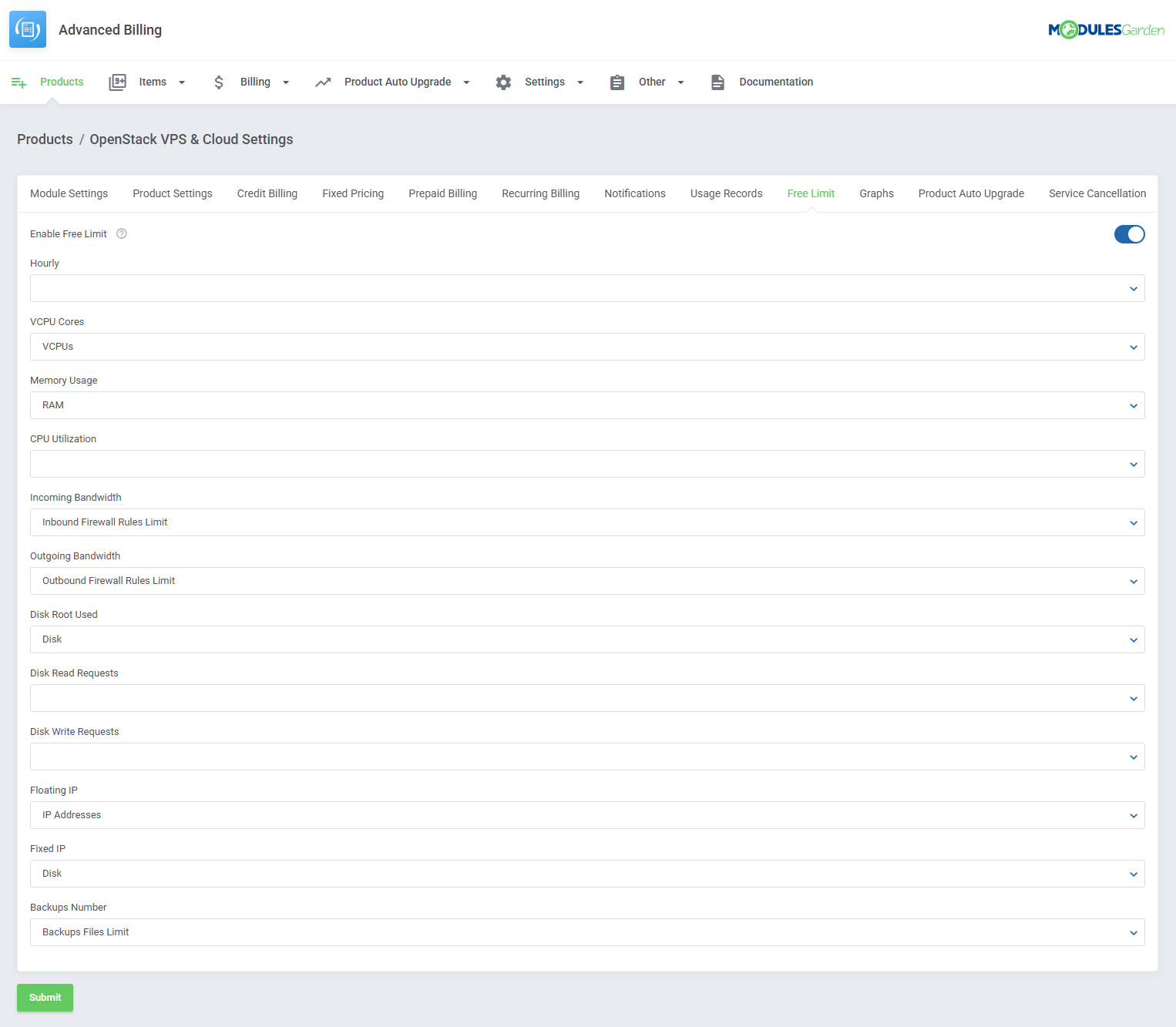
Task: Disable the Enable Free Limit toggle
Action: point(1129,234)
